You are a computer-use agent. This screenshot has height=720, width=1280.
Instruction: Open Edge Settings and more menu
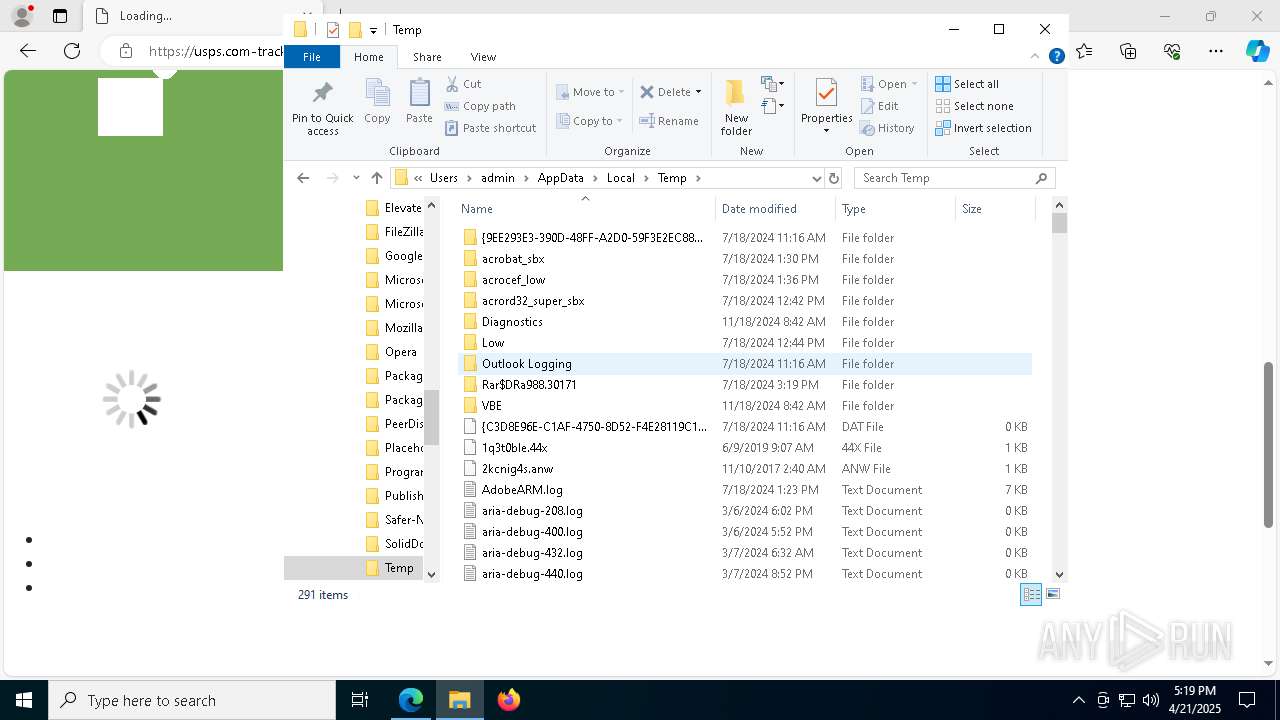point(1216,51)
